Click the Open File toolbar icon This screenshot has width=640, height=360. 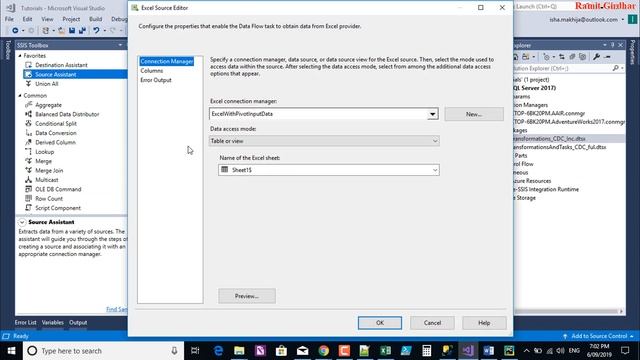click(61, 31)
